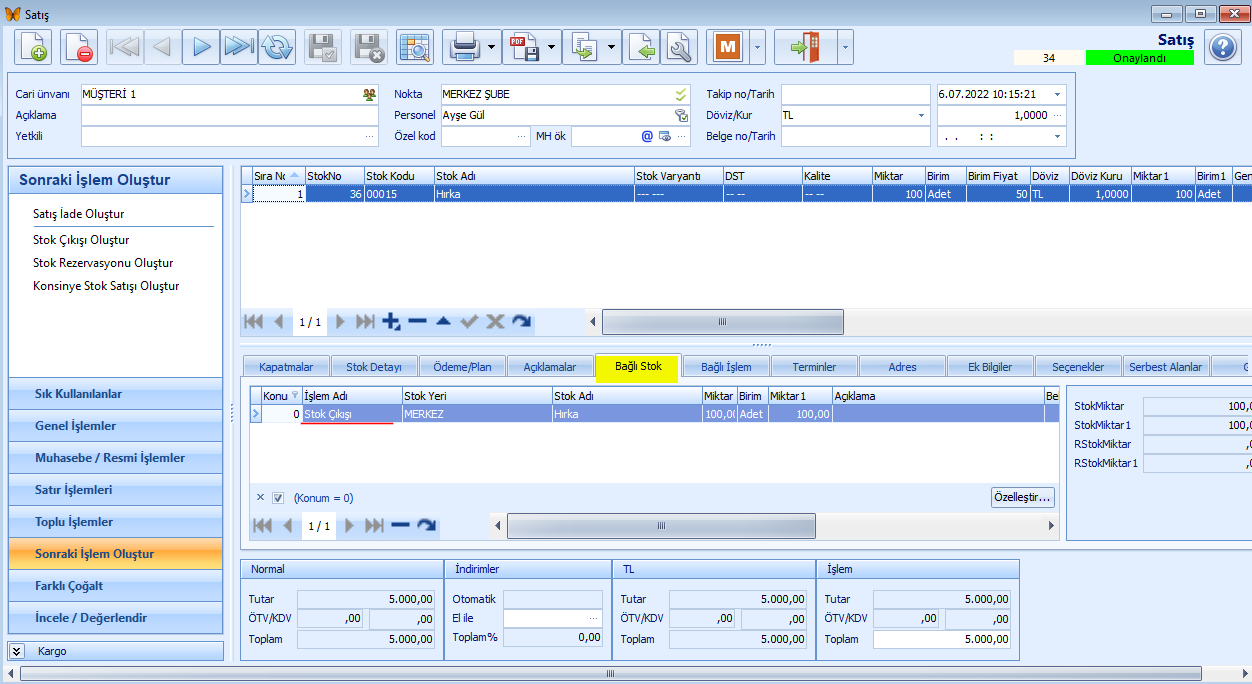Open the date-time 6.07.2022 dropdown

(1058, 94)
